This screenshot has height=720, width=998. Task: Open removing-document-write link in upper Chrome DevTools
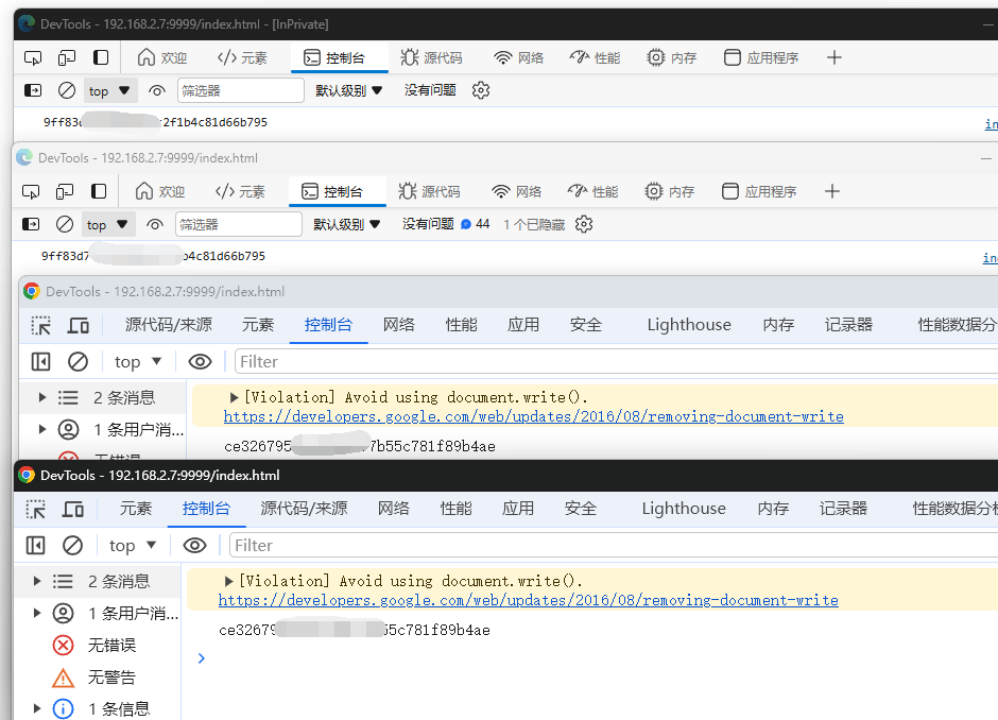(x=533, y=417)
